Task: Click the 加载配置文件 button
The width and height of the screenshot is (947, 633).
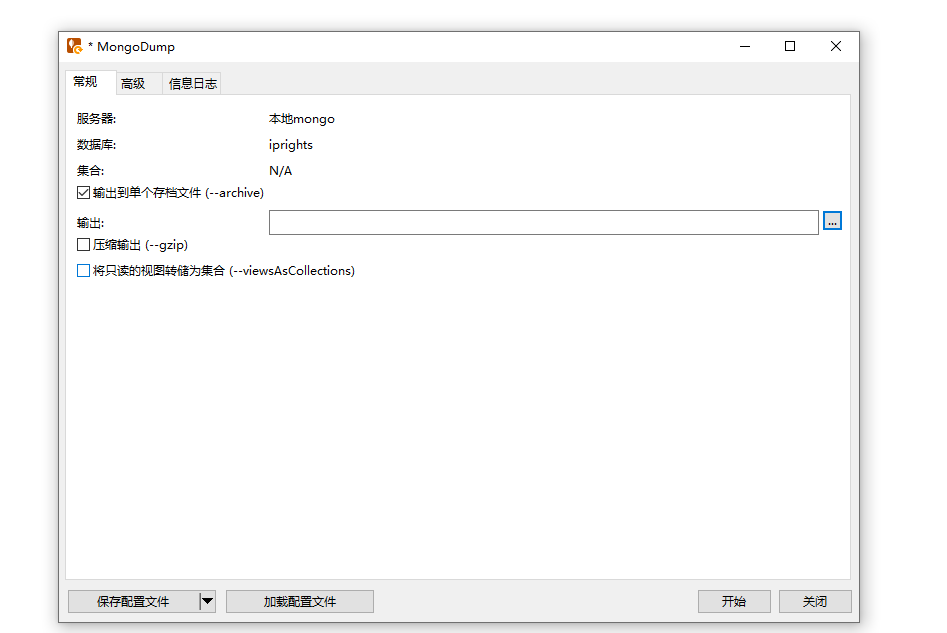Action: [300, 602]
